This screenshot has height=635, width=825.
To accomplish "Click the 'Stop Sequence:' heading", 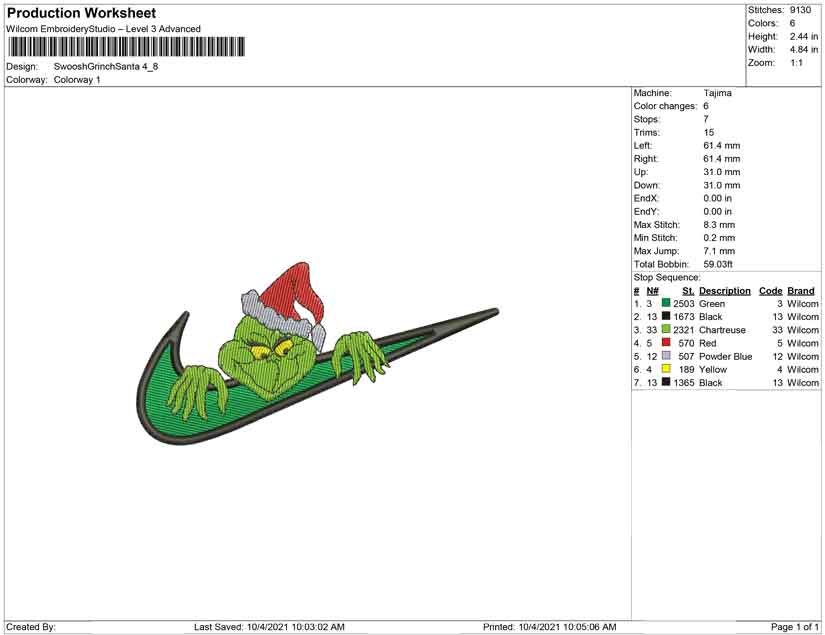I will 667,277.
